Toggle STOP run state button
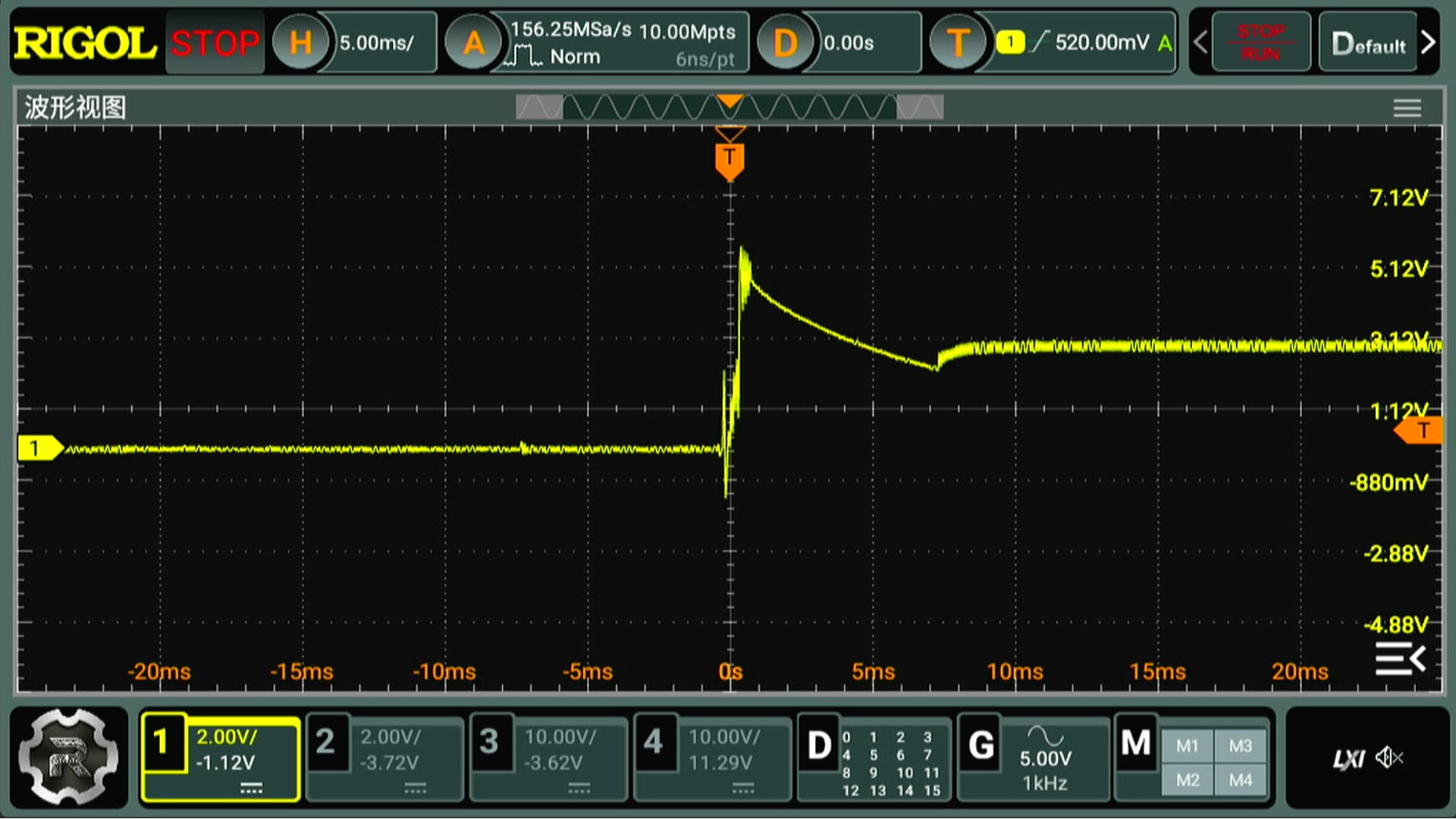The height and width of the screenshot is (819, 1456). (215, 42)
